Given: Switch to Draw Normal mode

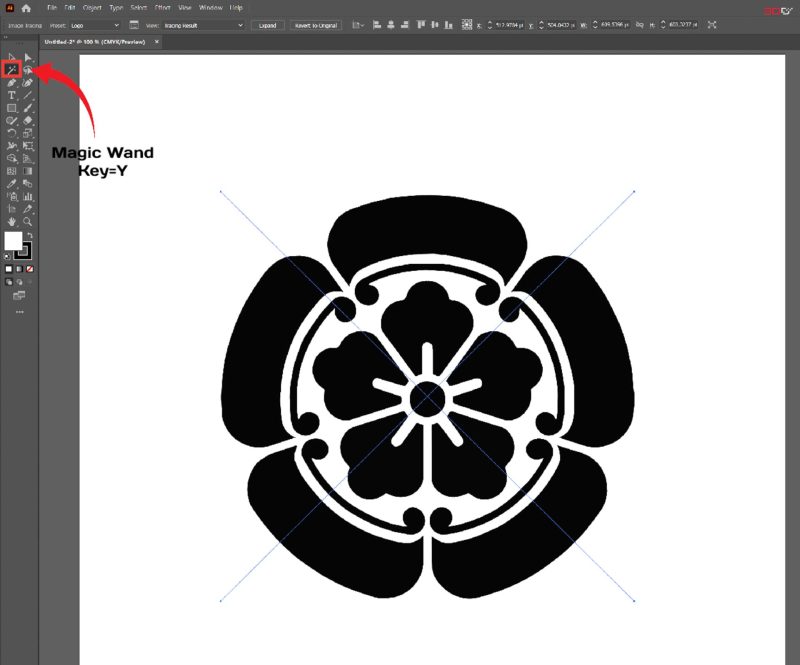Looking at the screenshot, I should pyautogui.click(x=9, y=282).
